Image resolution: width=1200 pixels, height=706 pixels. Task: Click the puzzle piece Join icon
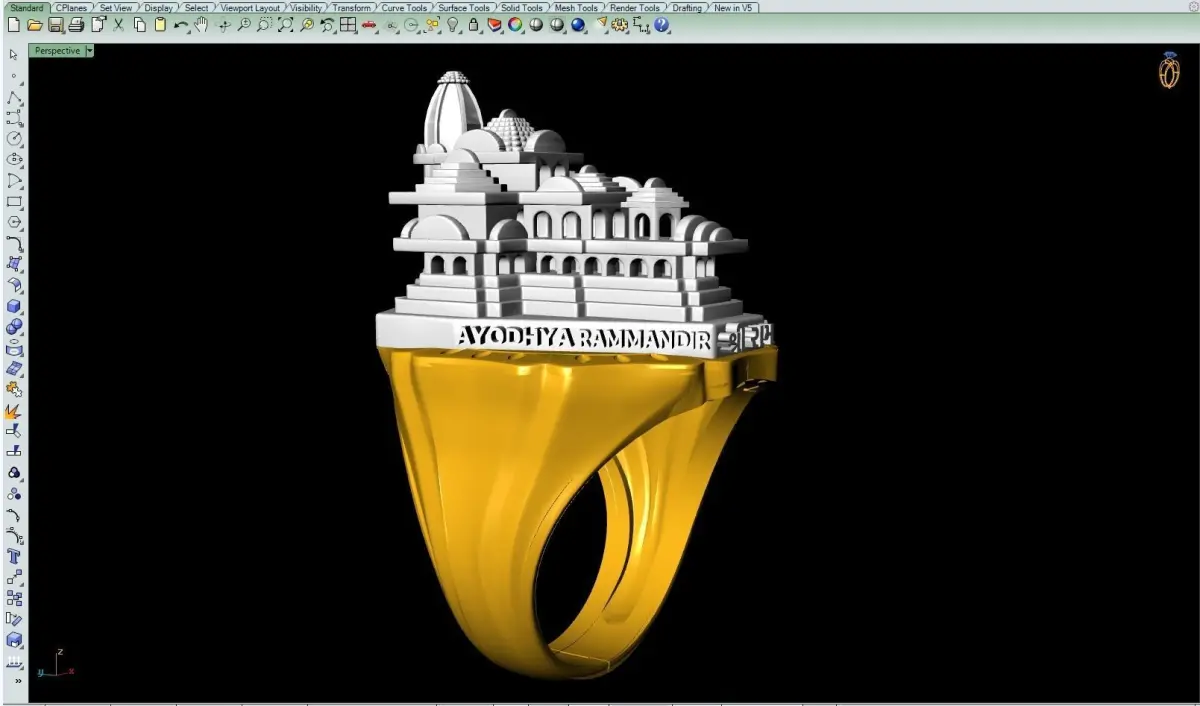click(14, 389)
